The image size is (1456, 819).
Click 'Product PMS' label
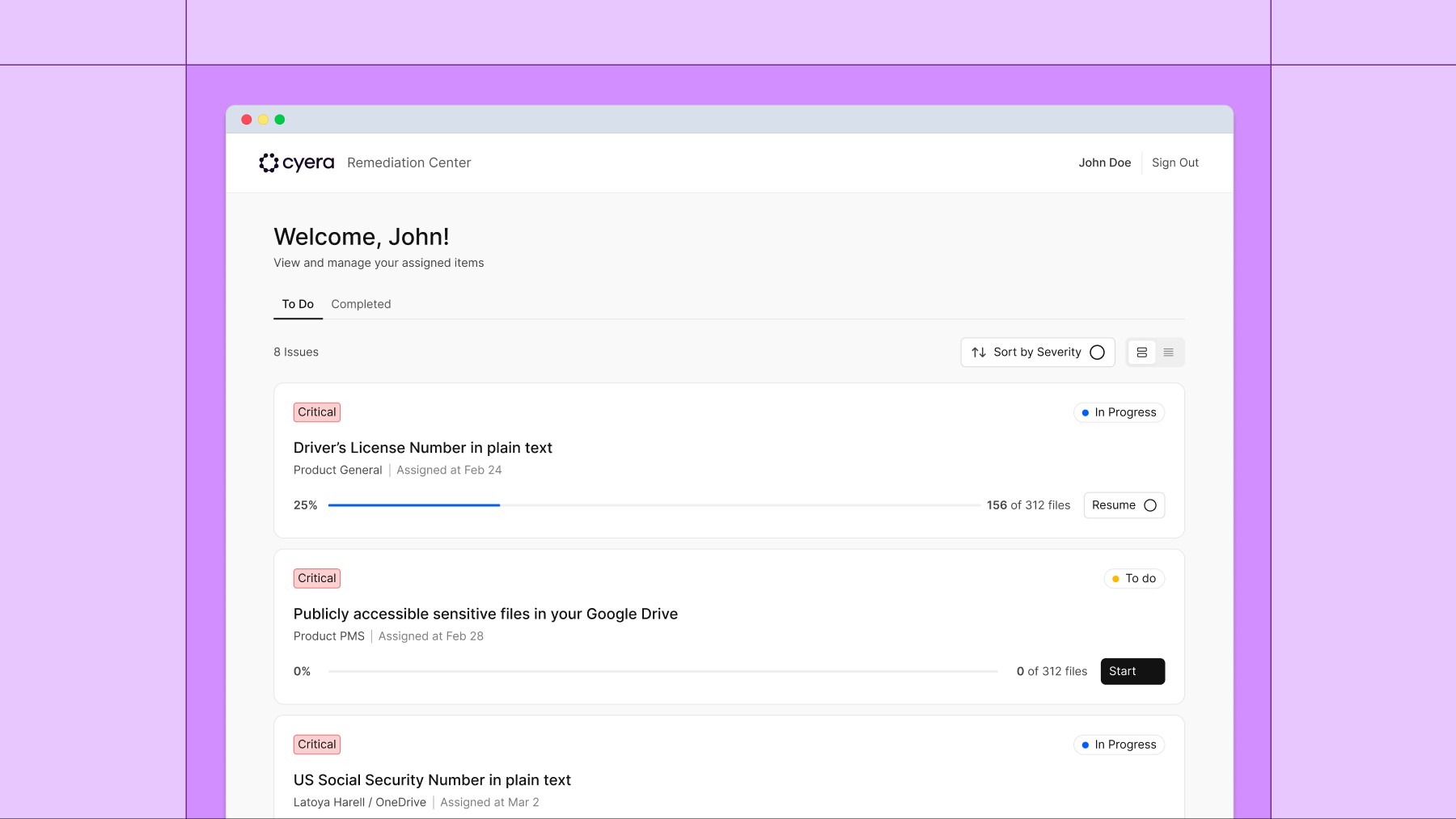click(x=329, y=636)
